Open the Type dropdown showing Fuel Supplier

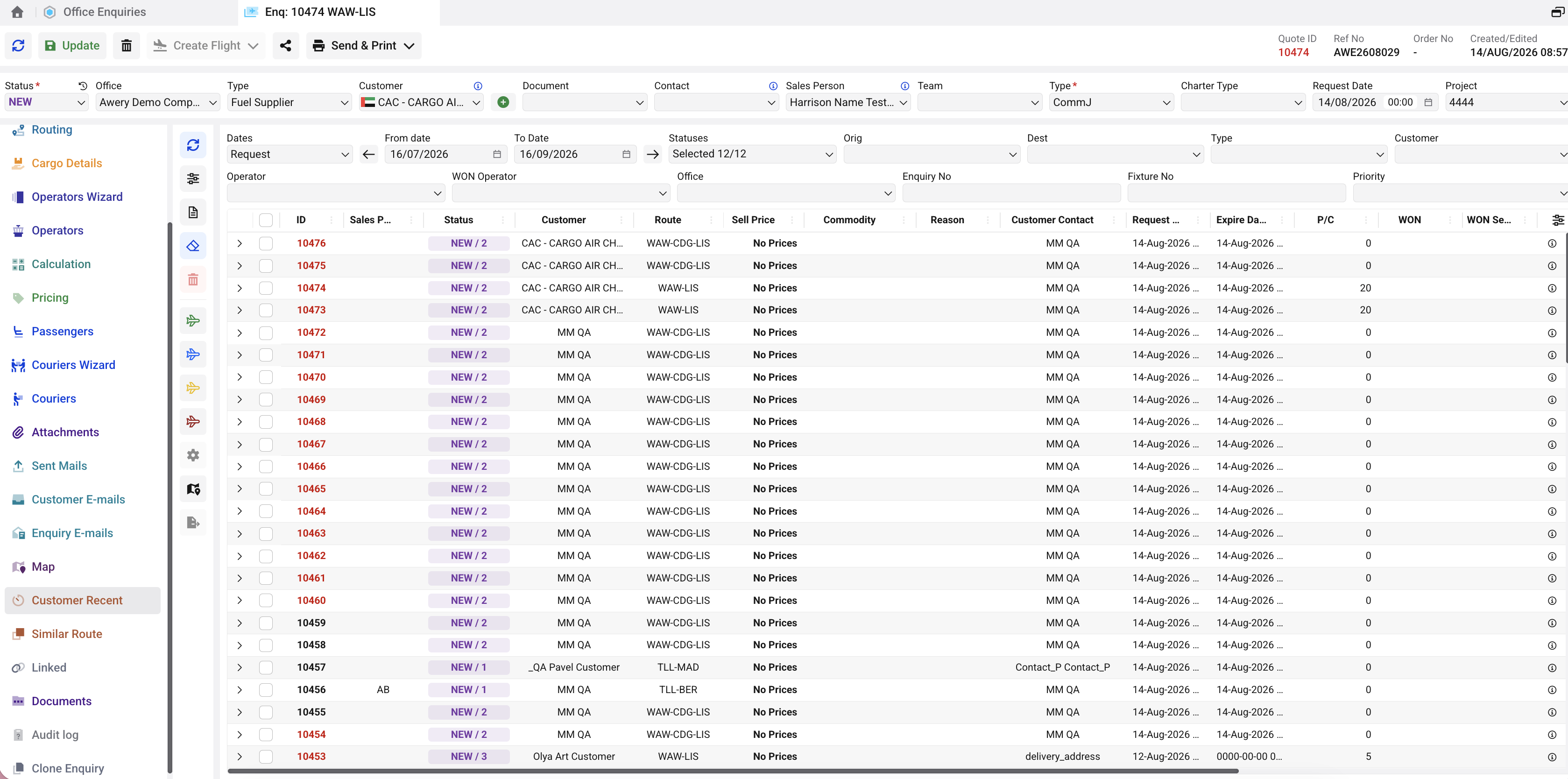289,102
